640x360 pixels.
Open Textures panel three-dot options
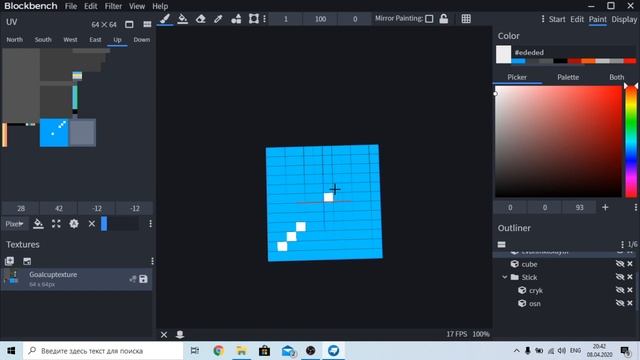[x=152, y=261]
